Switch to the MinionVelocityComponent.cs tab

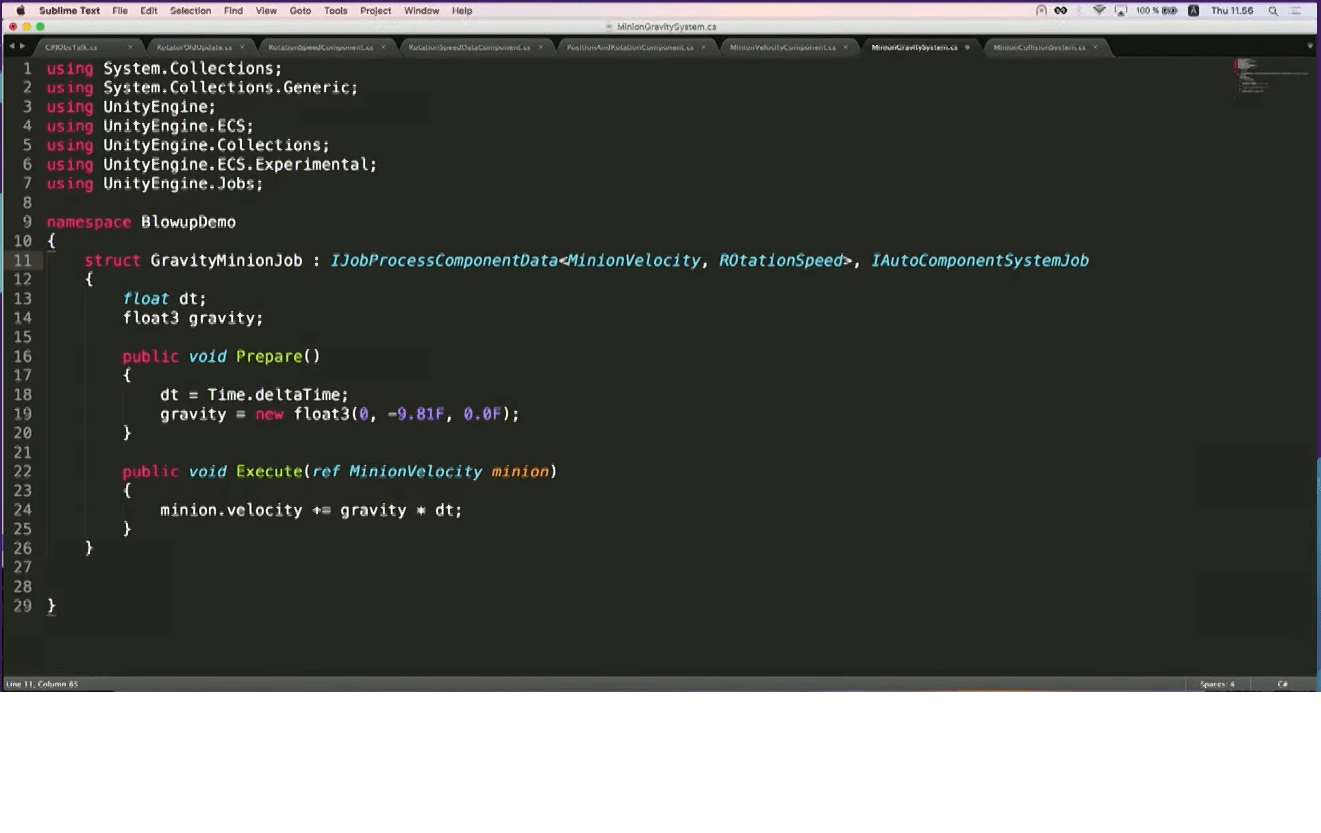coord(790,47)
